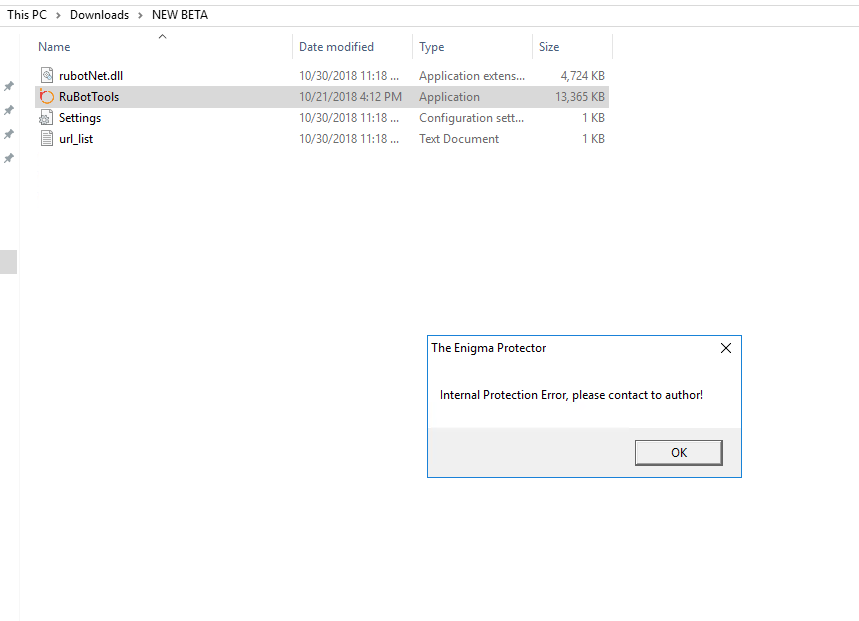Sort files by Date modified column

point(336,47)
